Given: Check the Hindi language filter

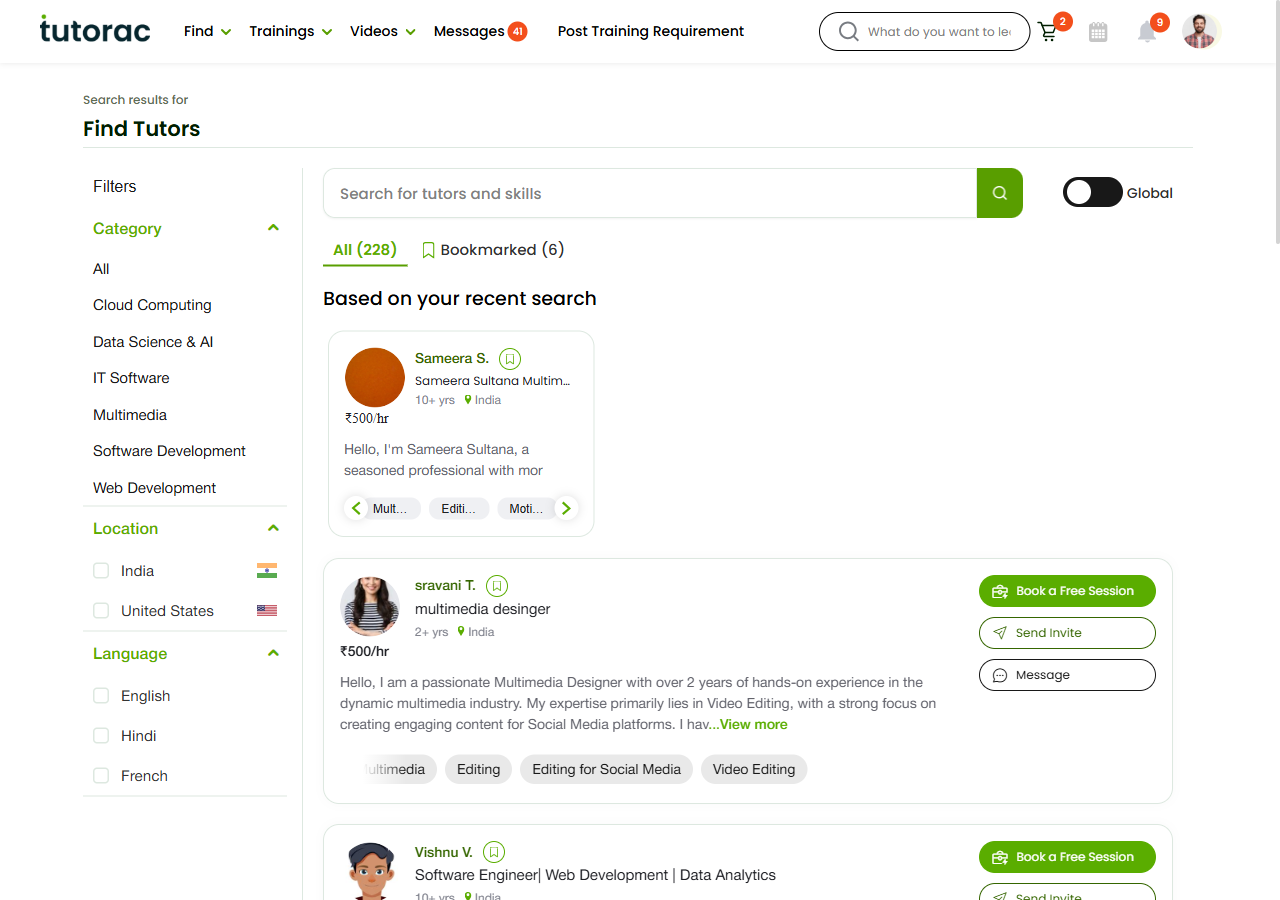Looking at the screenshot, I should click(101, 735).
